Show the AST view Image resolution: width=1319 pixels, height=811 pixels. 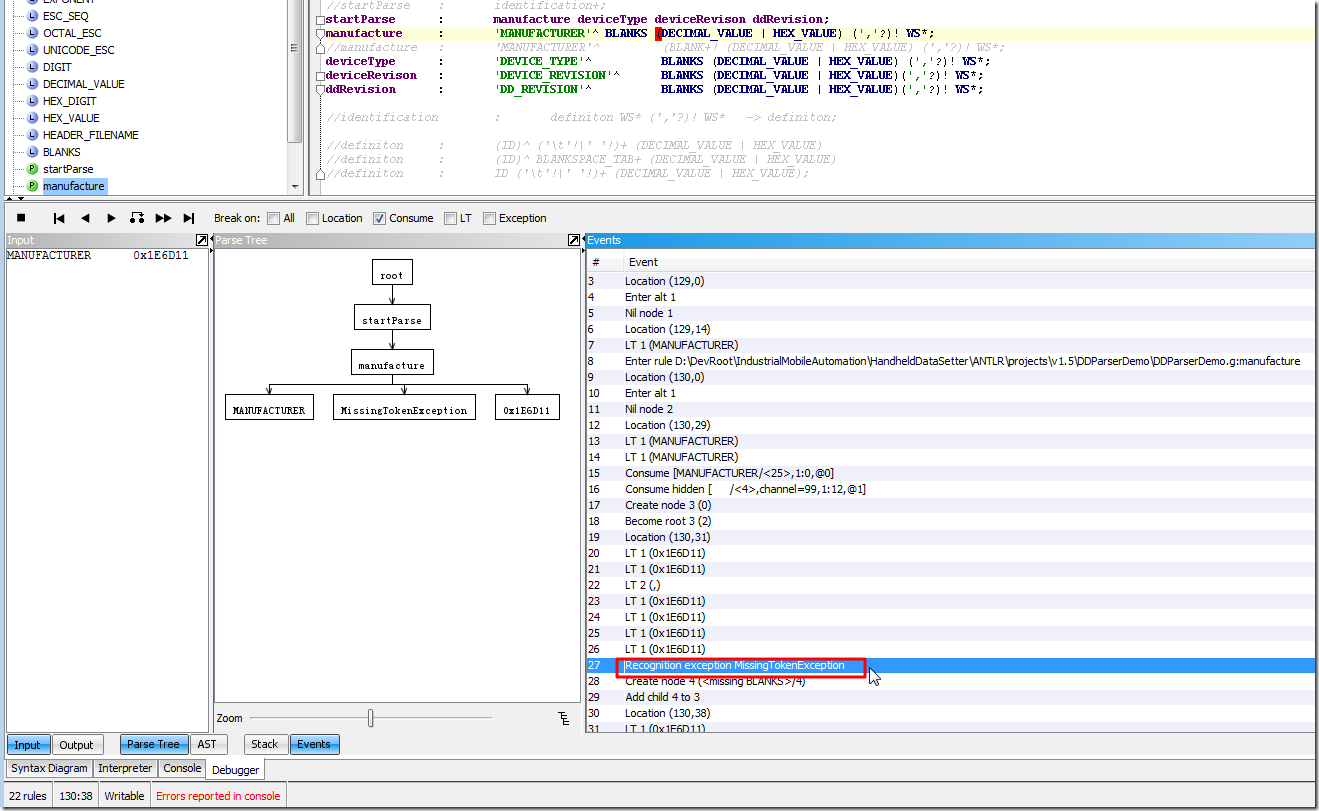207,744
